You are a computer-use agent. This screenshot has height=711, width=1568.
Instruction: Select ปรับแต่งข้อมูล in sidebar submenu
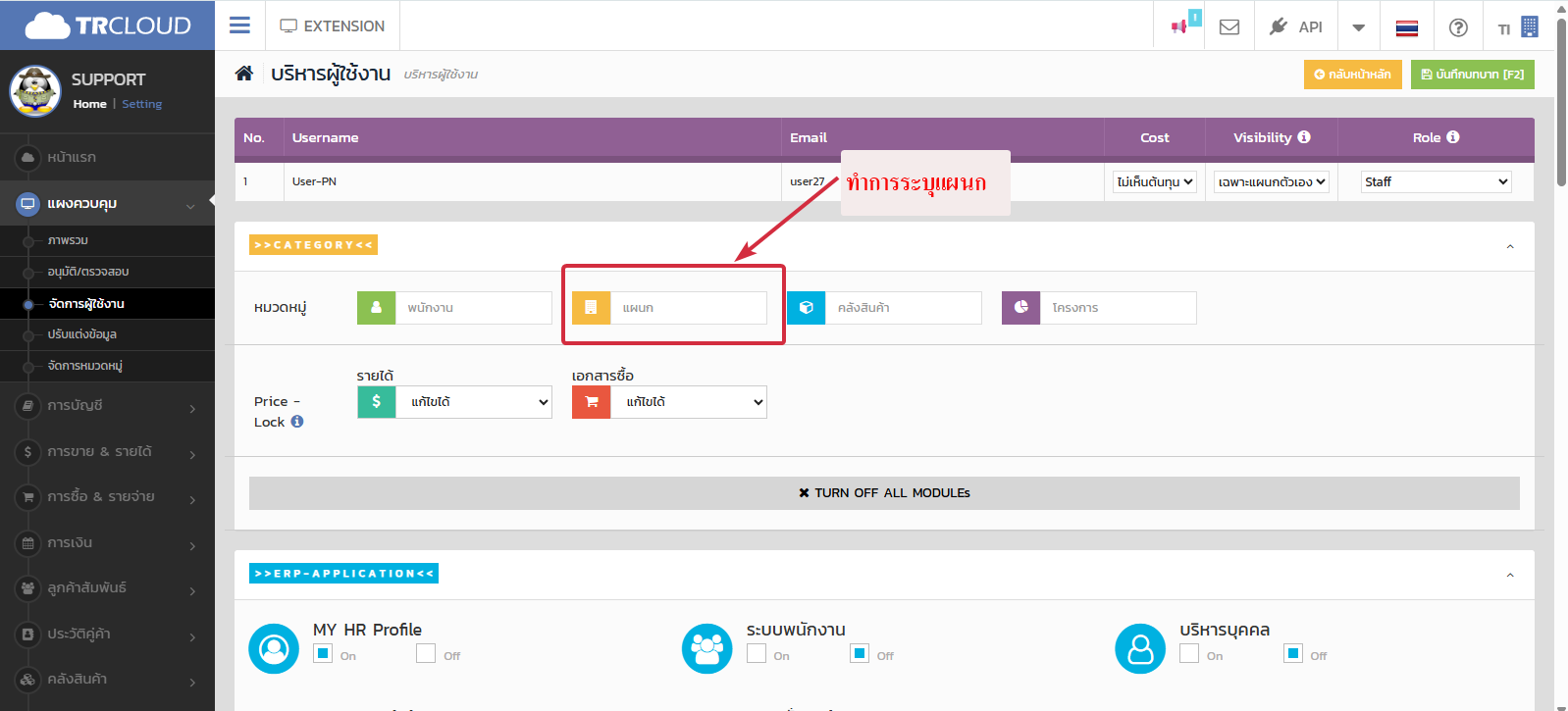pyautogui.click(x=82, y=334)
